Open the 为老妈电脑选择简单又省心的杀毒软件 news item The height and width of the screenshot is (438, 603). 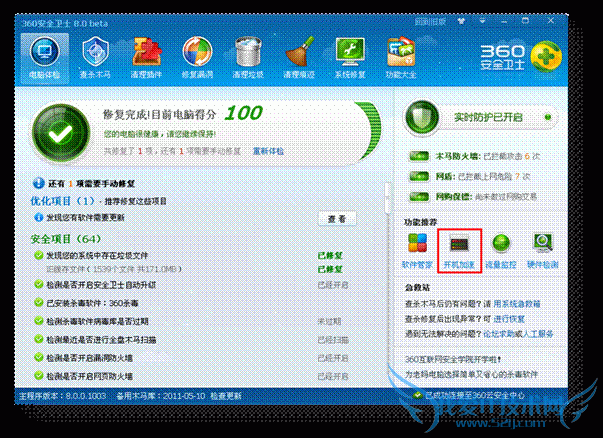(471, 374)
